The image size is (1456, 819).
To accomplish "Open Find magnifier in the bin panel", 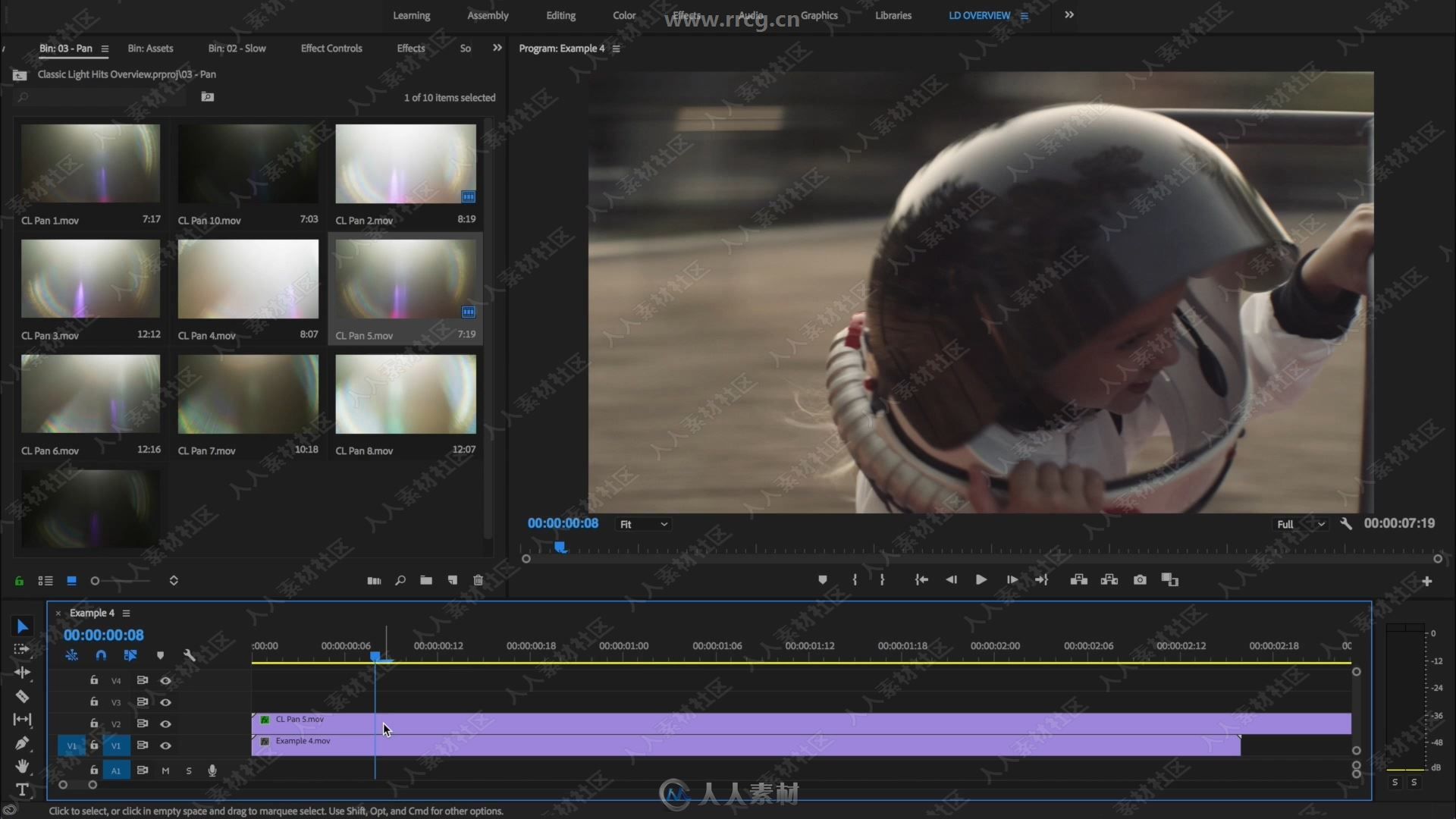I will pos(400,580).
